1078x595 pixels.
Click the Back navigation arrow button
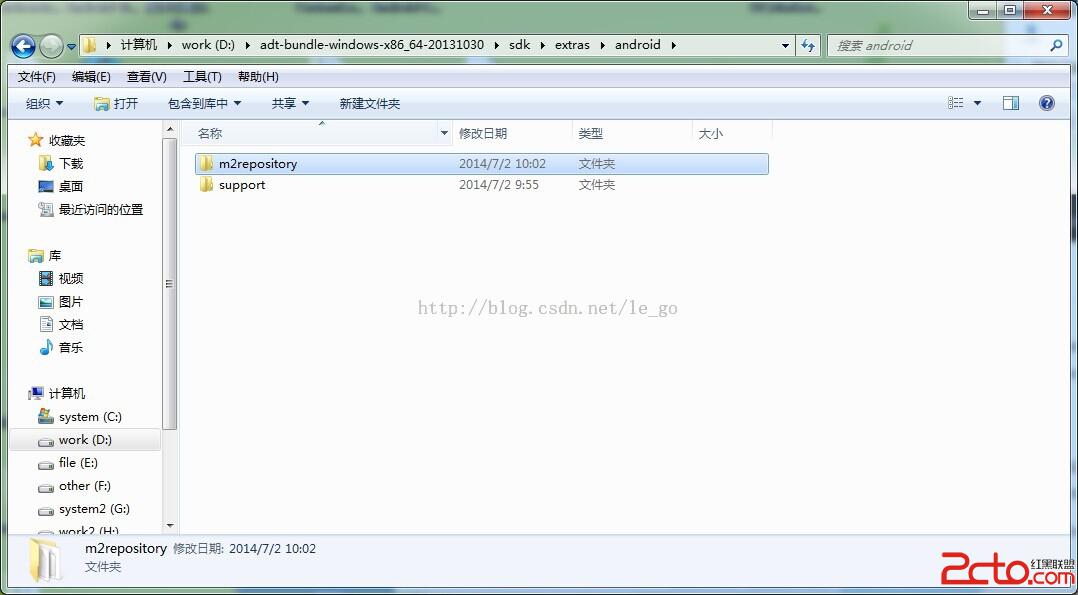(23, 46)
